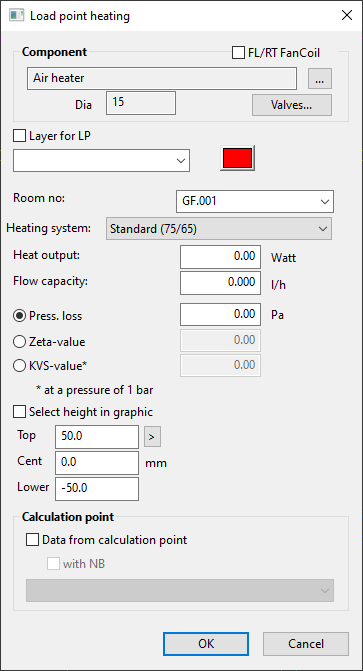Click the Flow capacity l/h field
Image resolution: width=363 pixels, height=671 pixels.
[x=220, y=283]
